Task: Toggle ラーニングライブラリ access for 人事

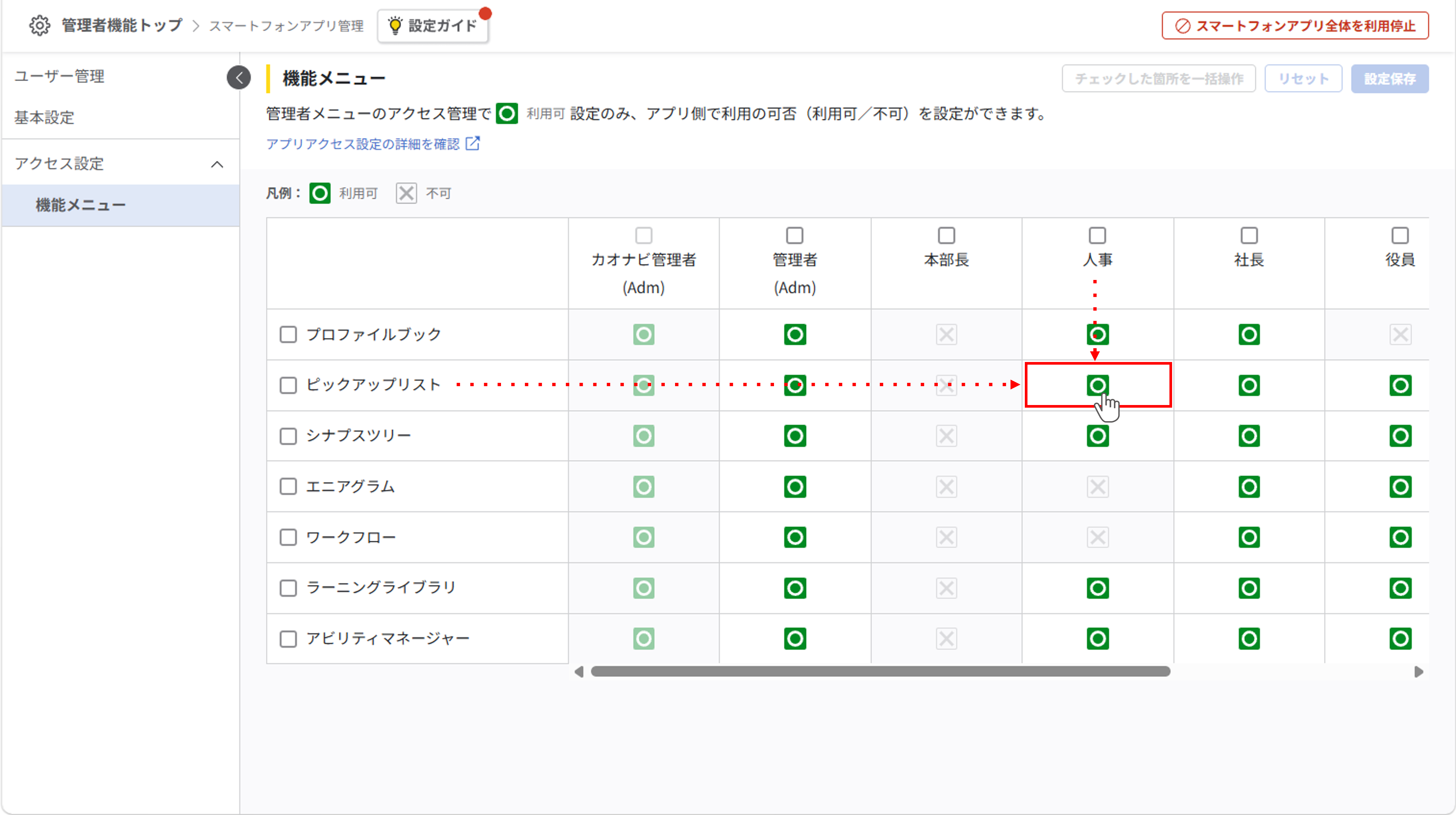Action: pos(1098,588)
